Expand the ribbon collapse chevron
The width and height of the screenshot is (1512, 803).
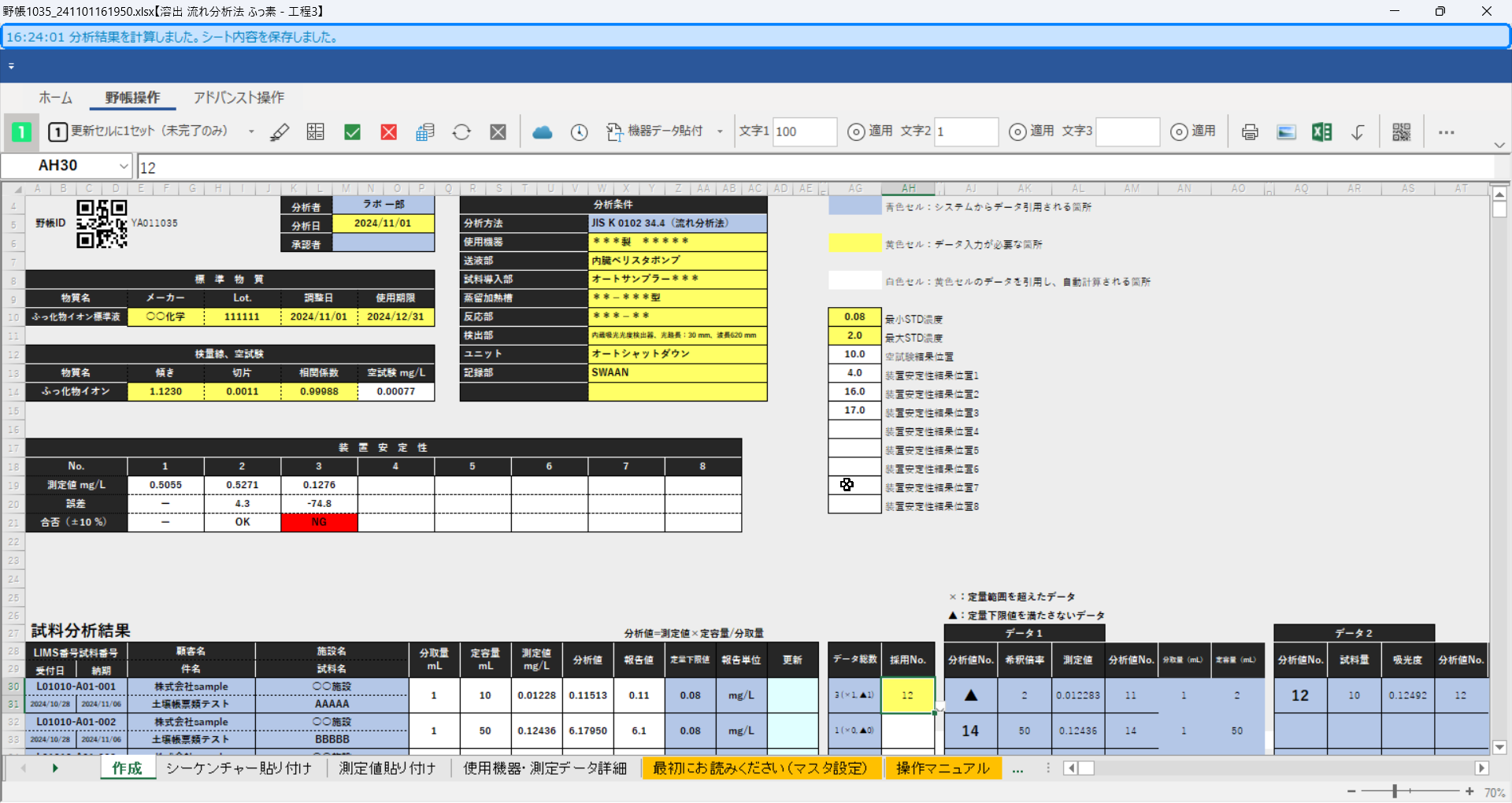(x=1499, y=145)
